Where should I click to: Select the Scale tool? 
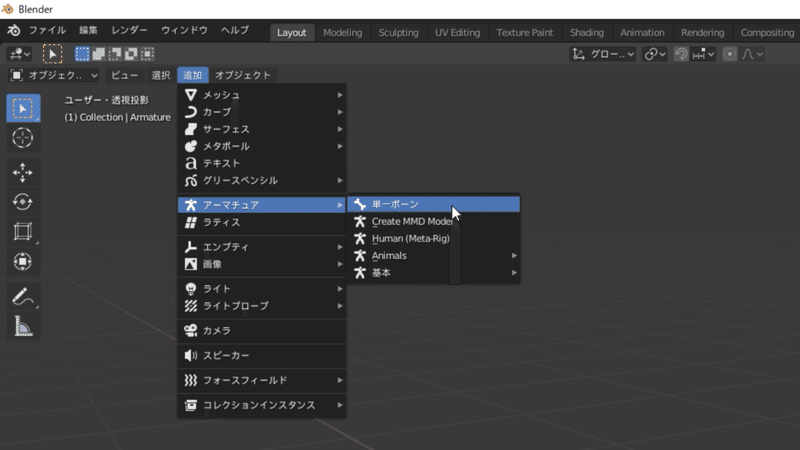(x=23, y=232)
